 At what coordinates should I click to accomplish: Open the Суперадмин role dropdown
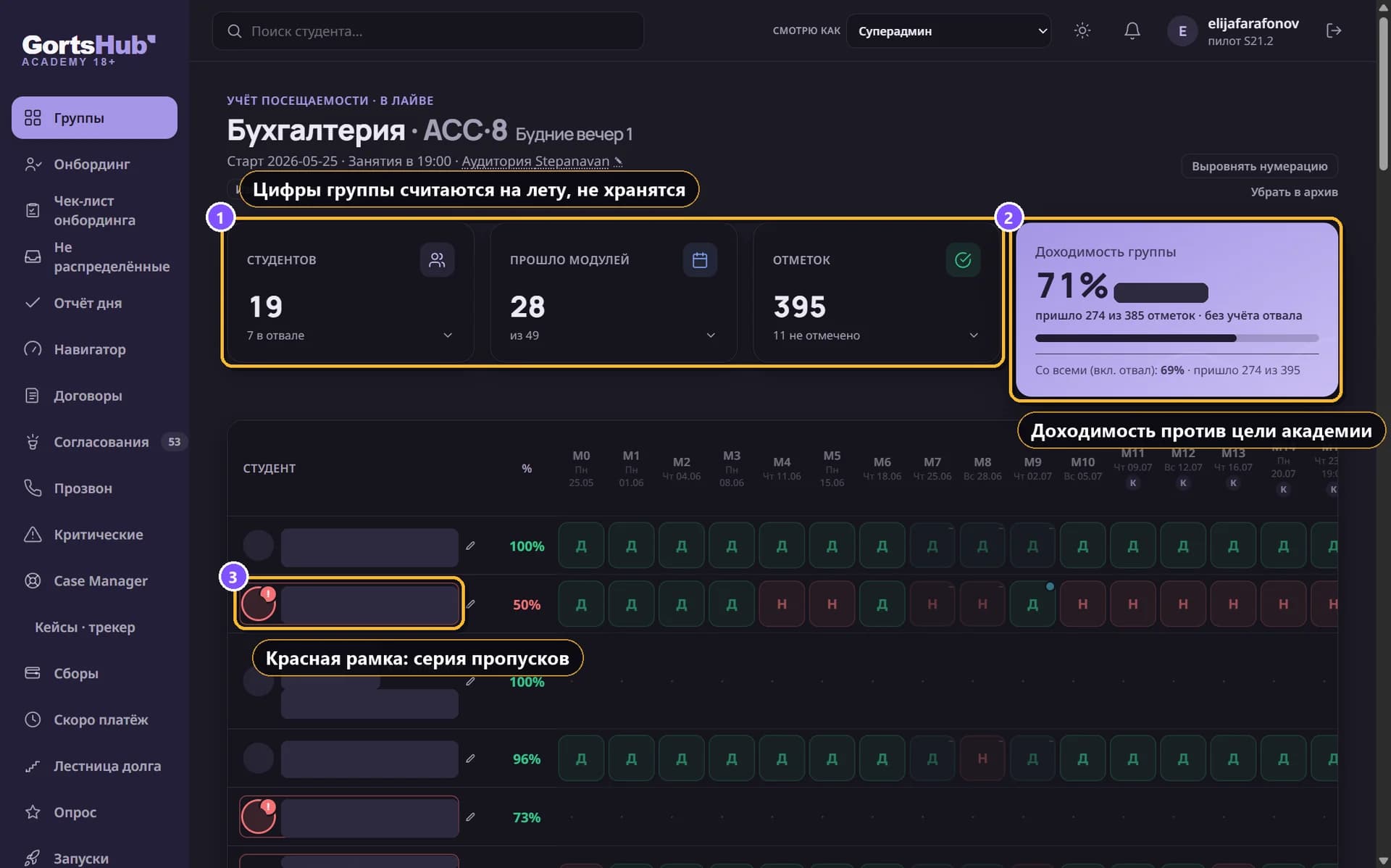948,31
